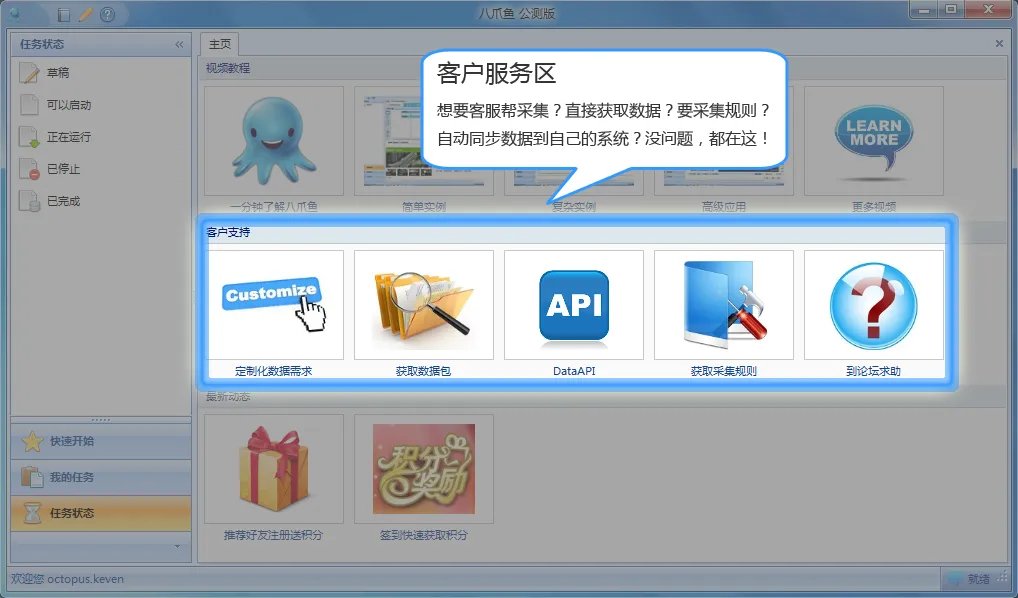Select 正在运行 task status
1018x598 pixels.
tap(68, 137)
